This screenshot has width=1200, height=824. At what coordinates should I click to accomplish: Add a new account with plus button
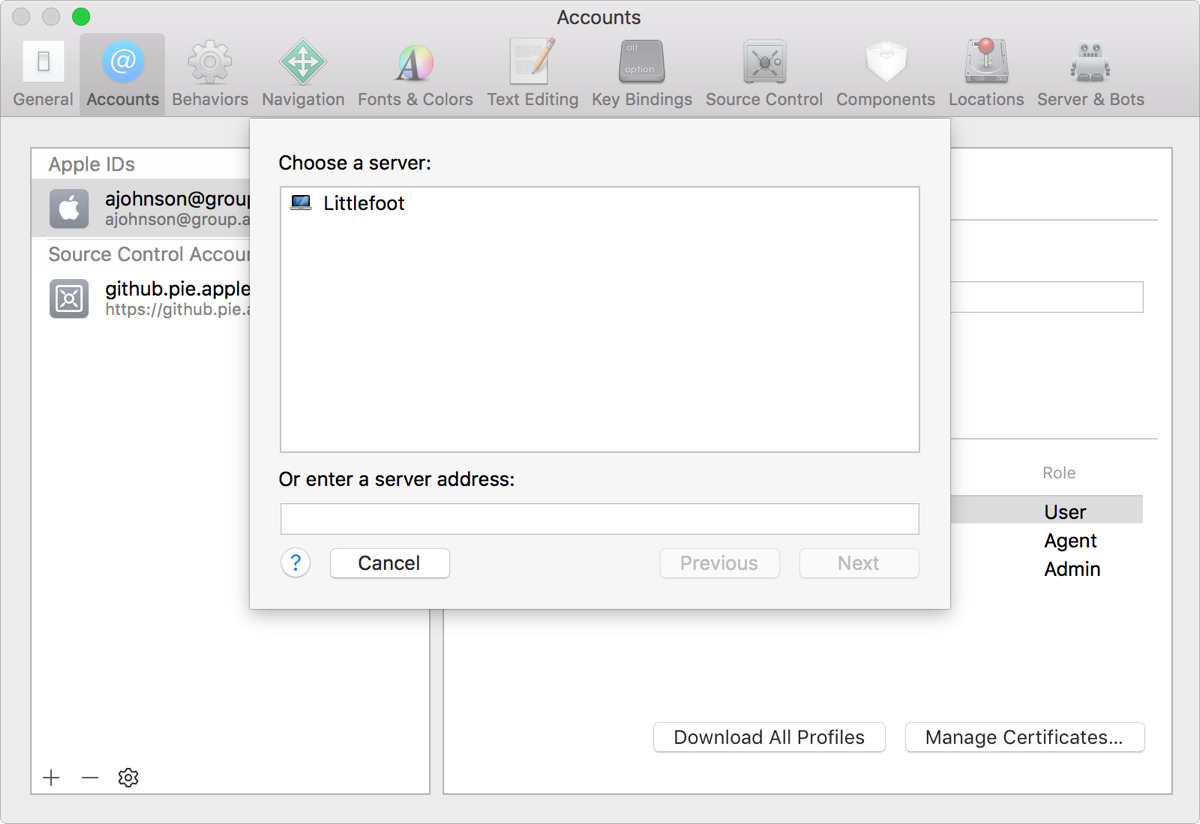[51, 777]
